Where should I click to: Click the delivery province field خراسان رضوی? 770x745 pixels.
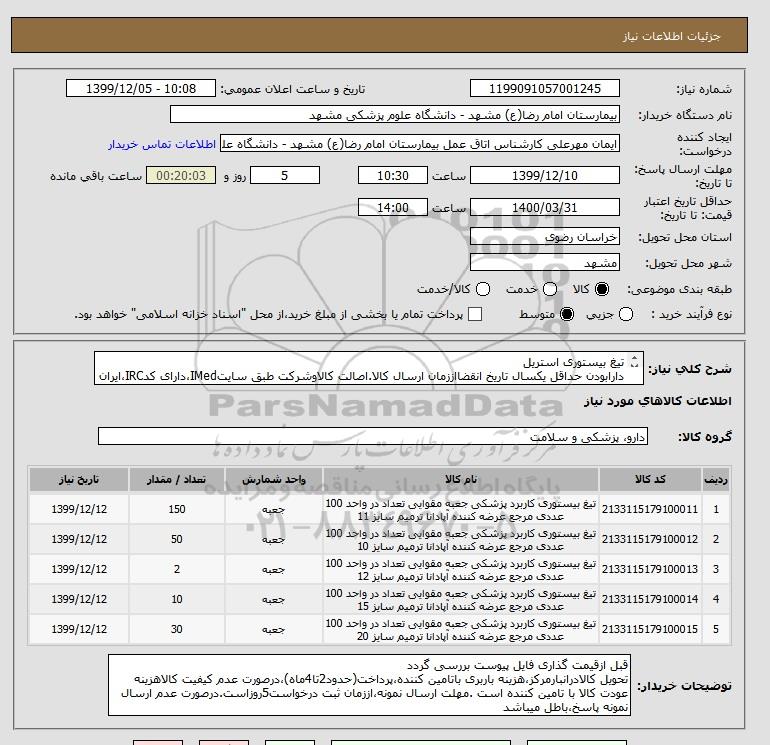point(545,237)
